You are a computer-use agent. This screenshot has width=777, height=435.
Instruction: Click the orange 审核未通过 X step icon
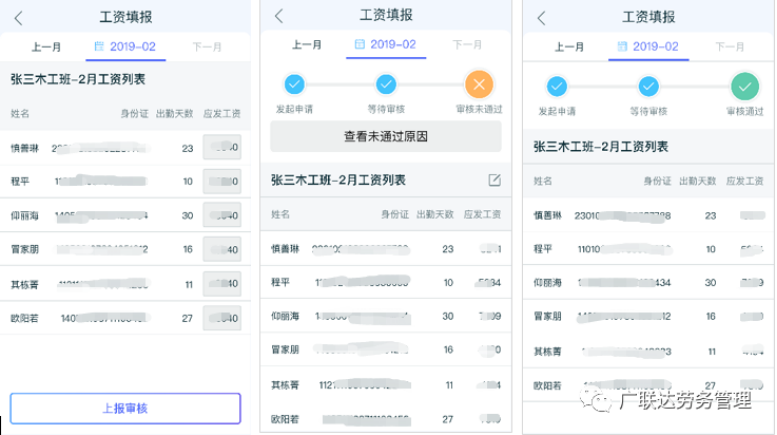[479, 84]
